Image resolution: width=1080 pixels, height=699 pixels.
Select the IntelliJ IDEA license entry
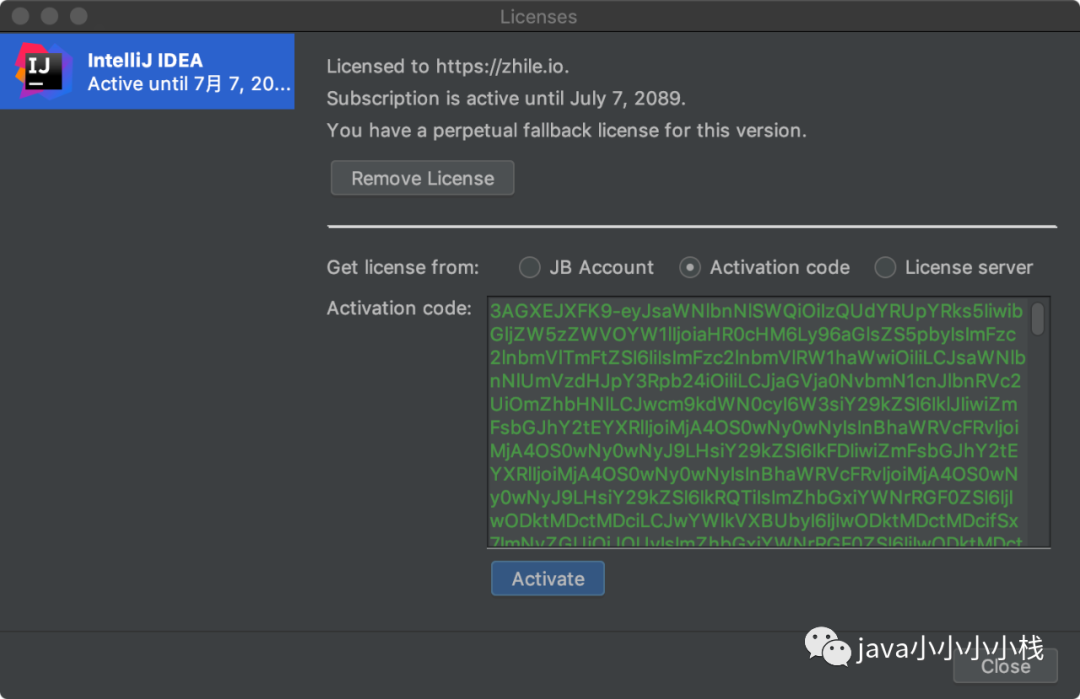coord(147,71)
